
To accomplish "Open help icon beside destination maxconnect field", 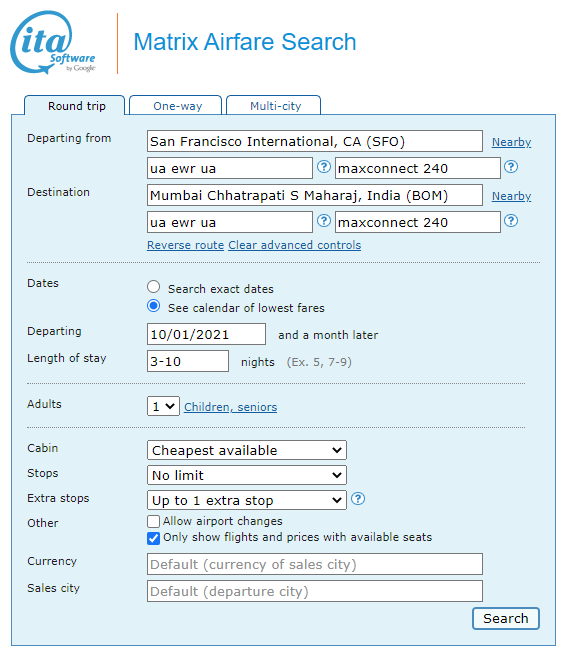I will pos(511,221).
